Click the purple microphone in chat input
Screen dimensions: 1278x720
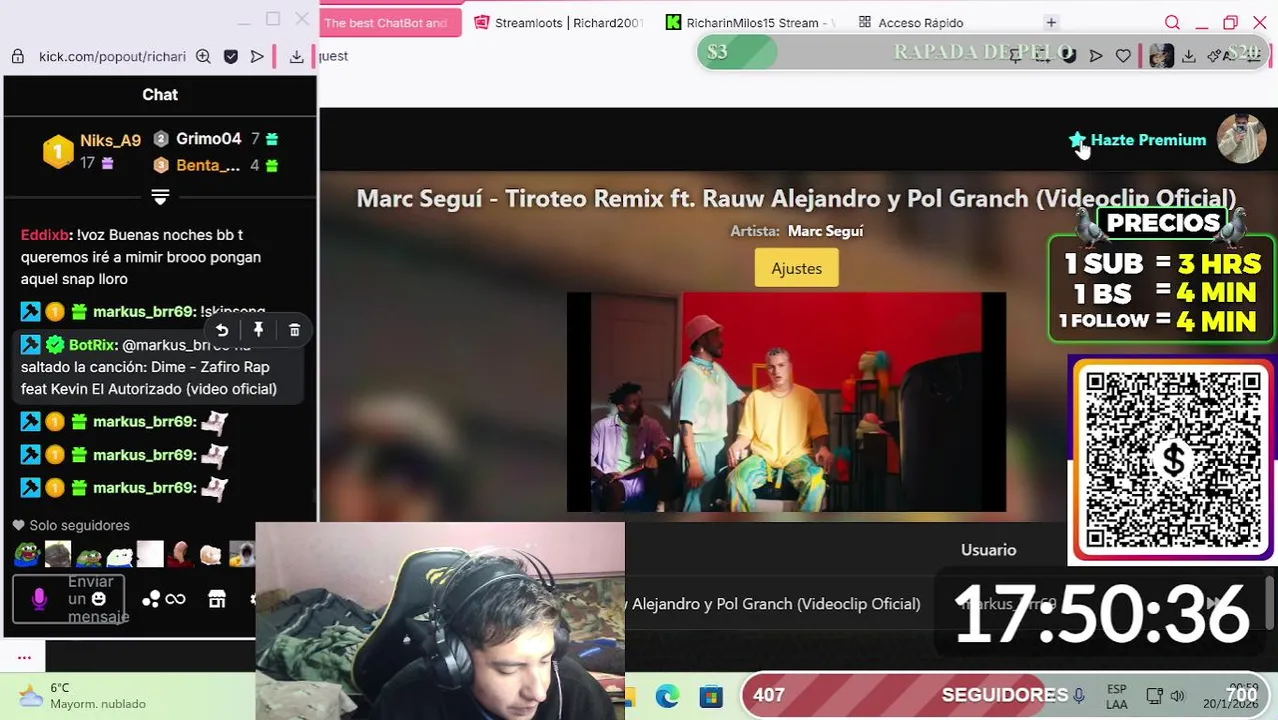(39, 599)
